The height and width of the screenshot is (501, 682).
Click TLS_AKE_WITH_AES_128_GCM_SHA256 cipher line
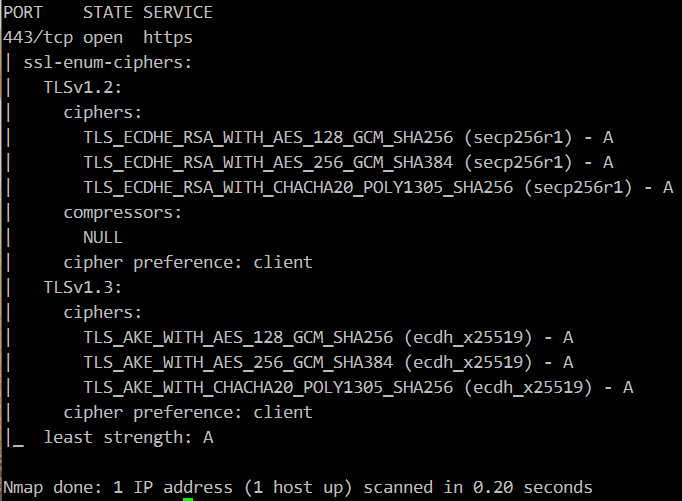328,338
